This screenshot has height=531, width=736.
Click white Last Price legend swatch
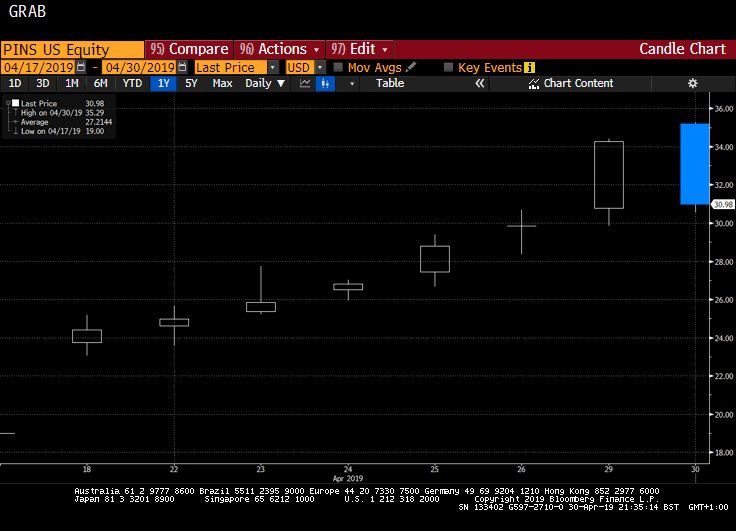tap(15, 103)
